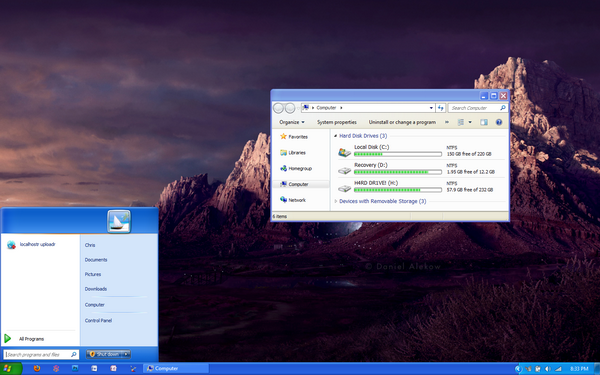Open Firefox from the taskbar
The height and width of the screenshot is (375, 600).
point(37,368)
